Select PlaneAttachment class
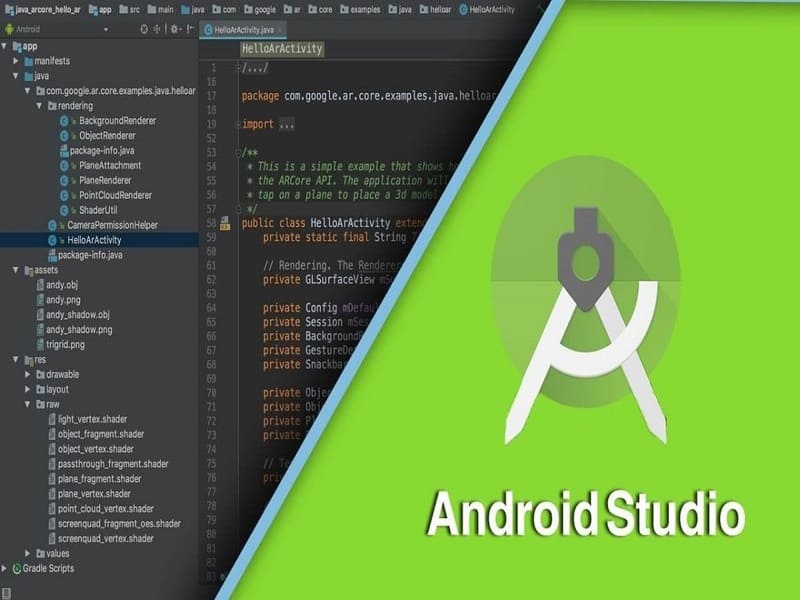The width and height of the screenshot is (800, 600). click(x=101, y=165)
